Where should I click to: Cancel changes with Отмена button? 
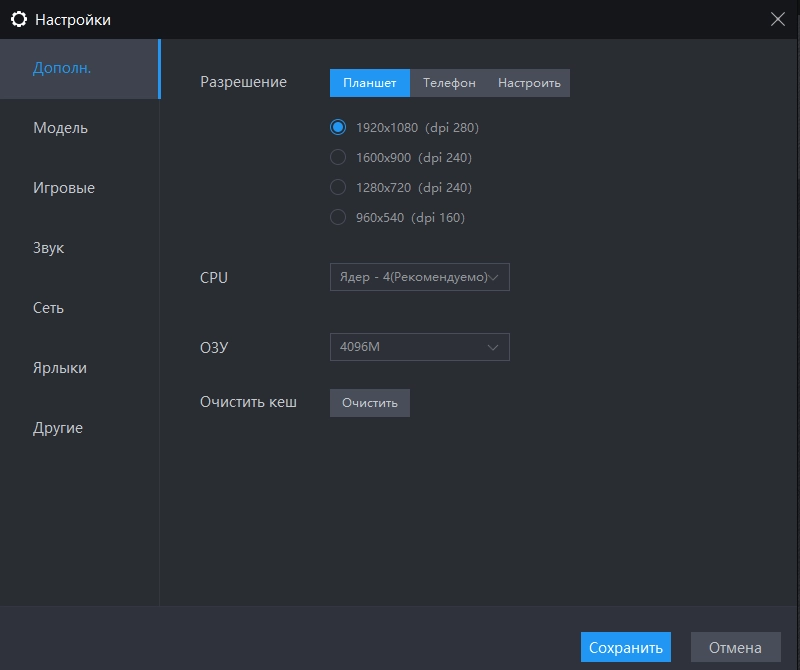pyautogui.click(x=735, y=647)
